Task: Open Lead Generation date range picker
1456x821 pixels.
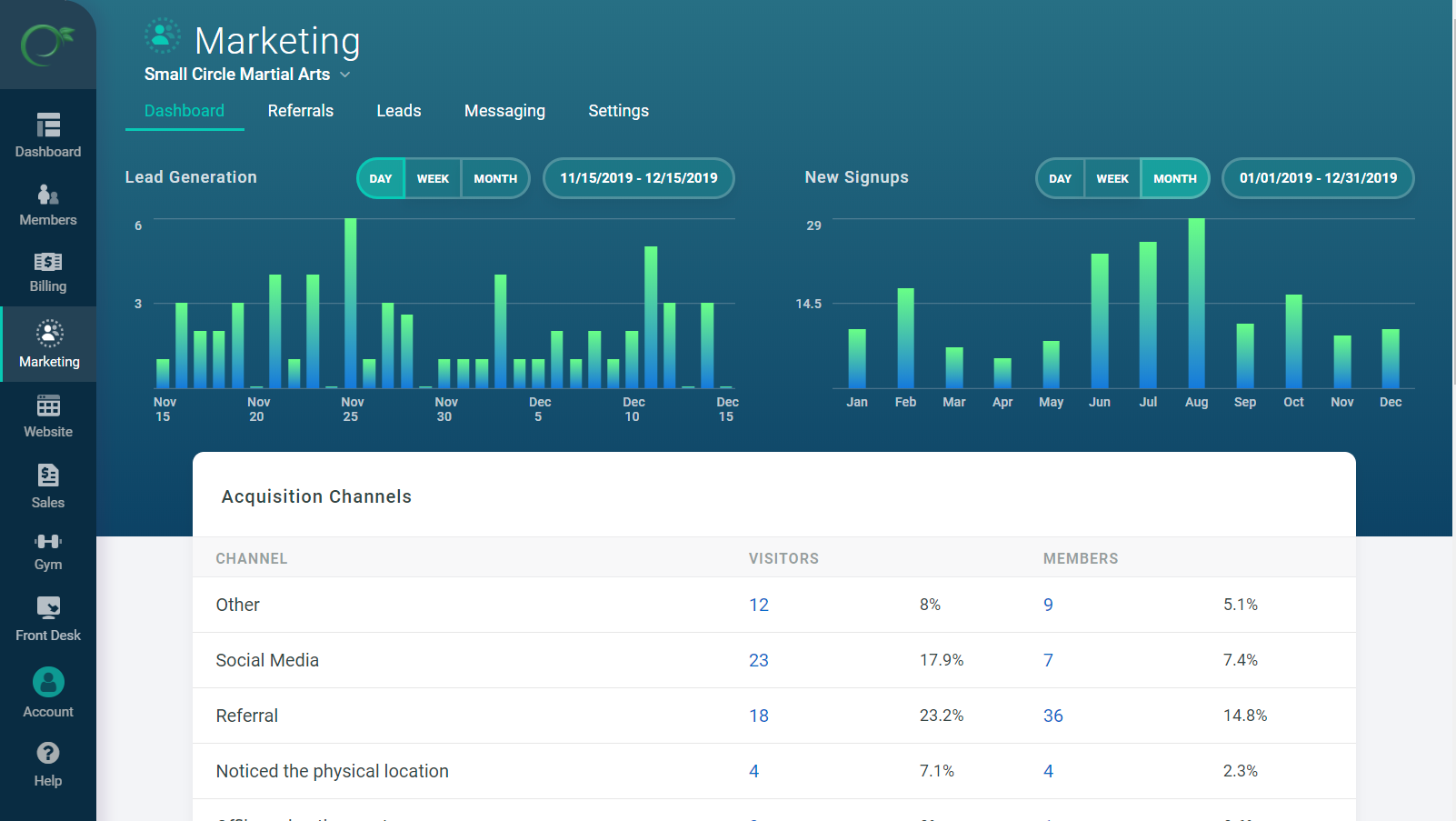Action: click(x=638, y=178)
